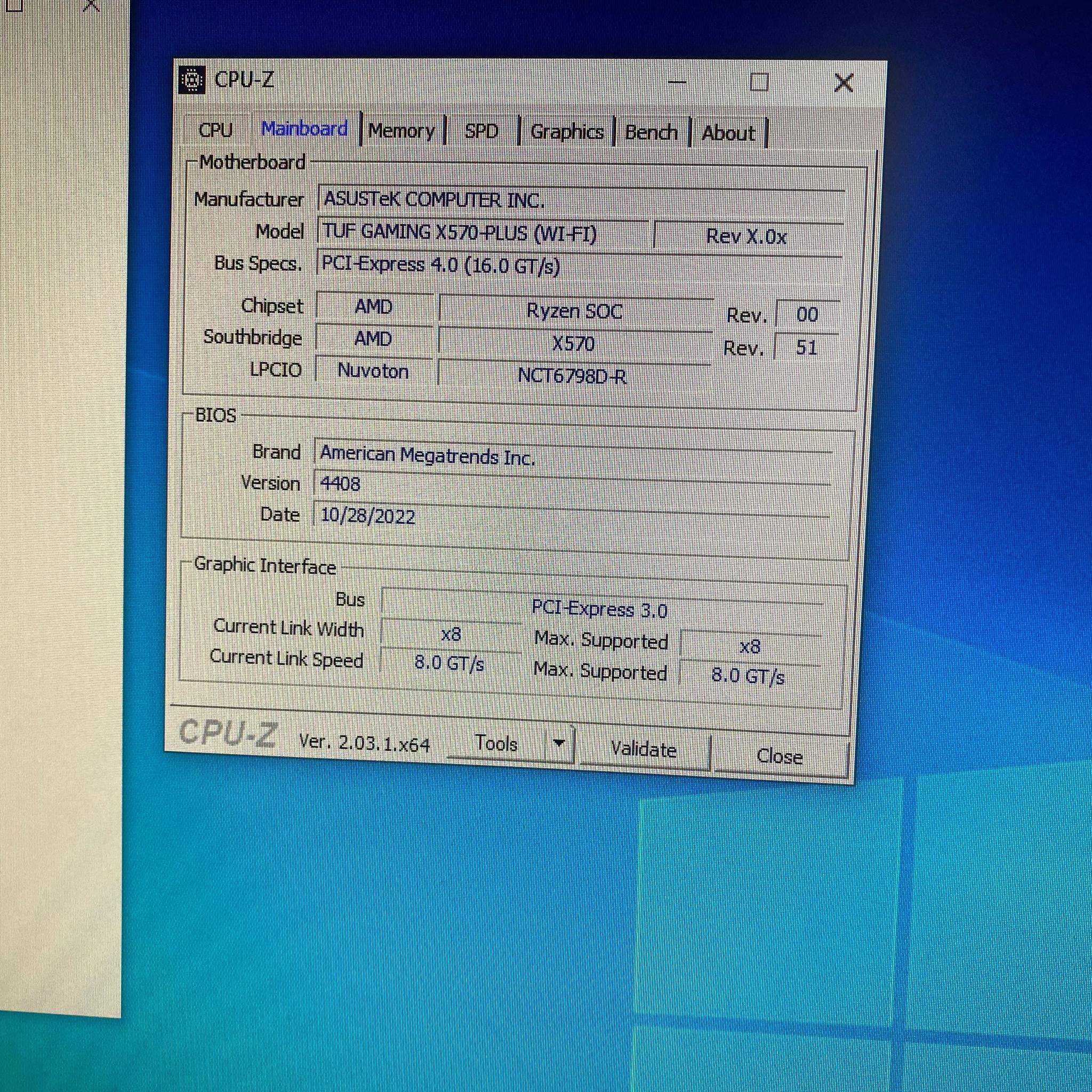
Task: Click the southbridge Rev. value 51
Action: tap(806, 347)
